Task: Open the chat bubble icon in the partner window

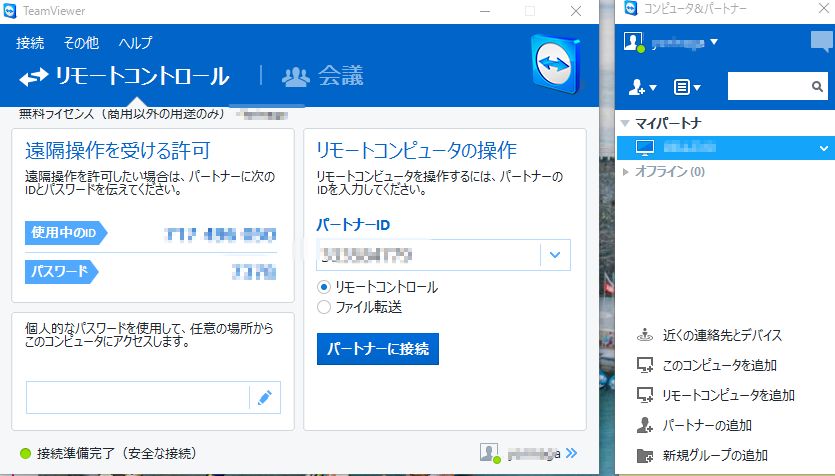Action: [x=822, y=41]
